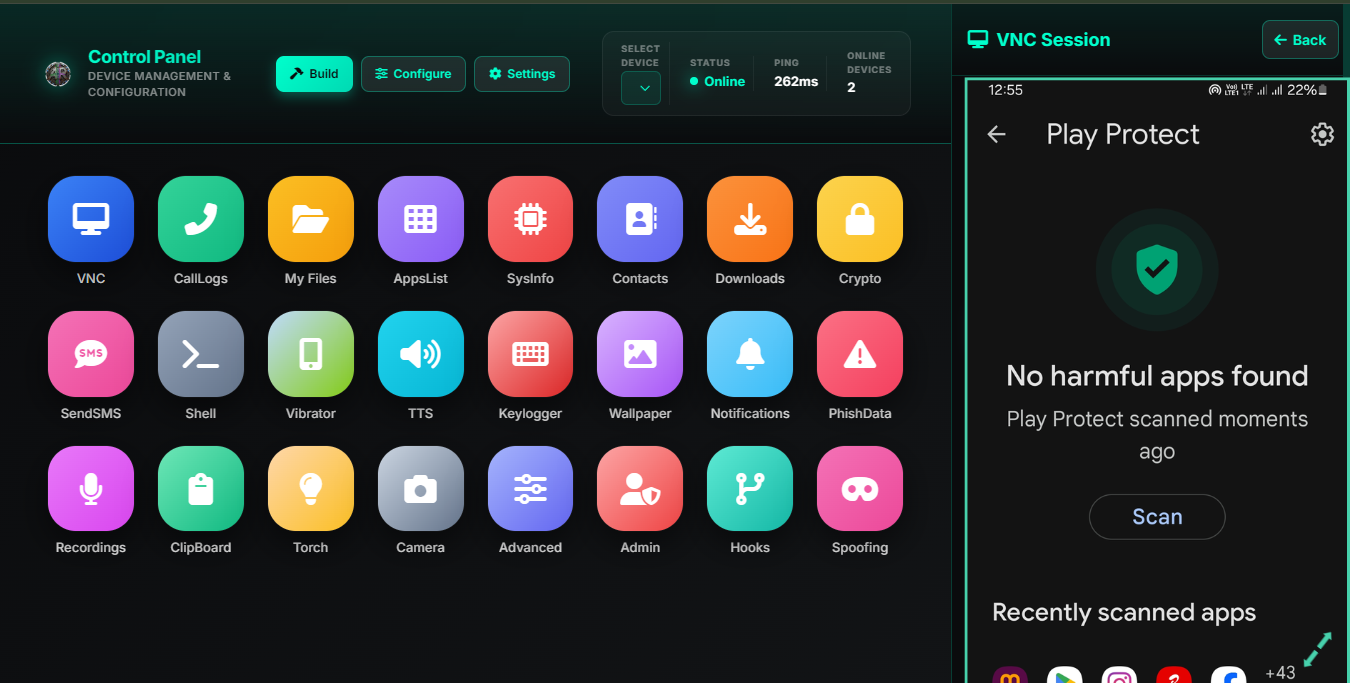Open the Spoofing tool
Image resolution: width=1350 pixels, height=683 pixels.
click(x=860, y=489)
